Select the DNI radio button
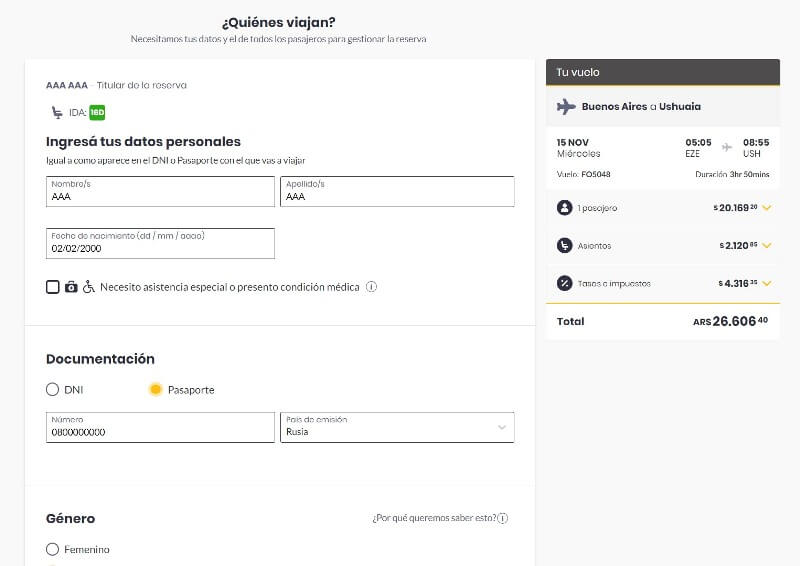This screenshot has width=800, height=566. point(53,389)
